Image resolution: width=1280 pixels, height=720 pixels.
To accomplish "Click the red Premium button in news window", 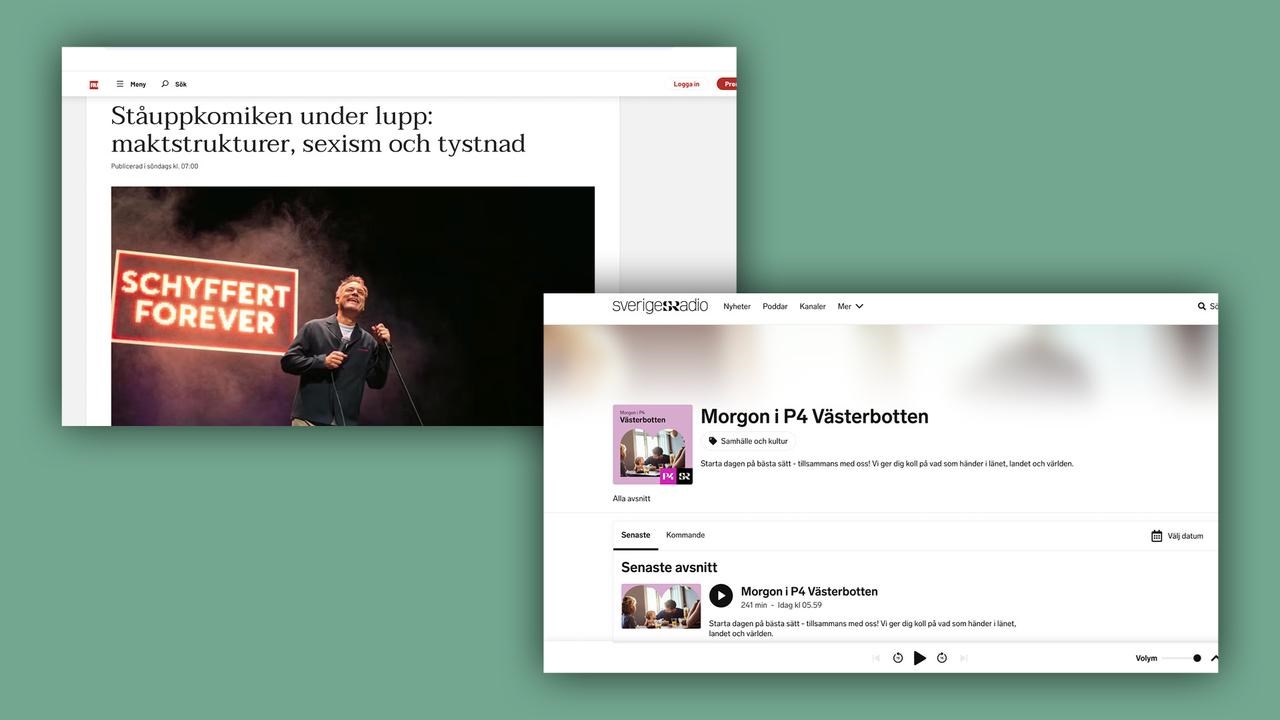I will (727, 84).
